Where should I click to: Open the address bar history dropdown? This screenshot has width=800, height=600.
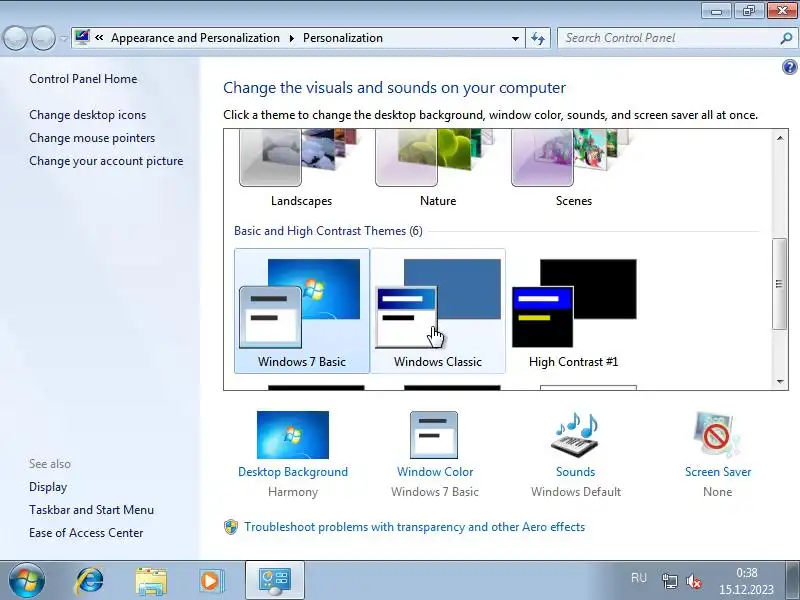click(515, 38)
